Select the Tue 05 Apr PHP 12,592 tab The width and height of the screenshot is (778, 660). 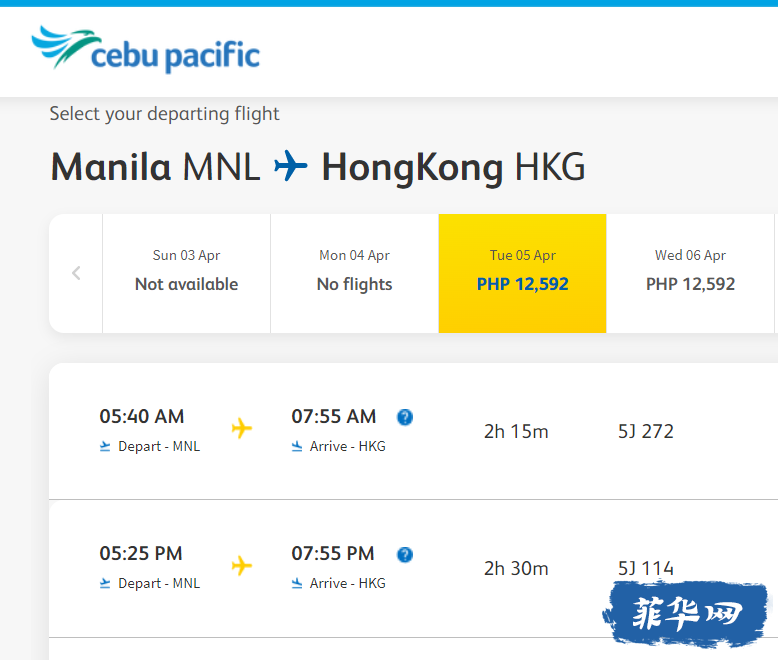[x=522, y=273]
